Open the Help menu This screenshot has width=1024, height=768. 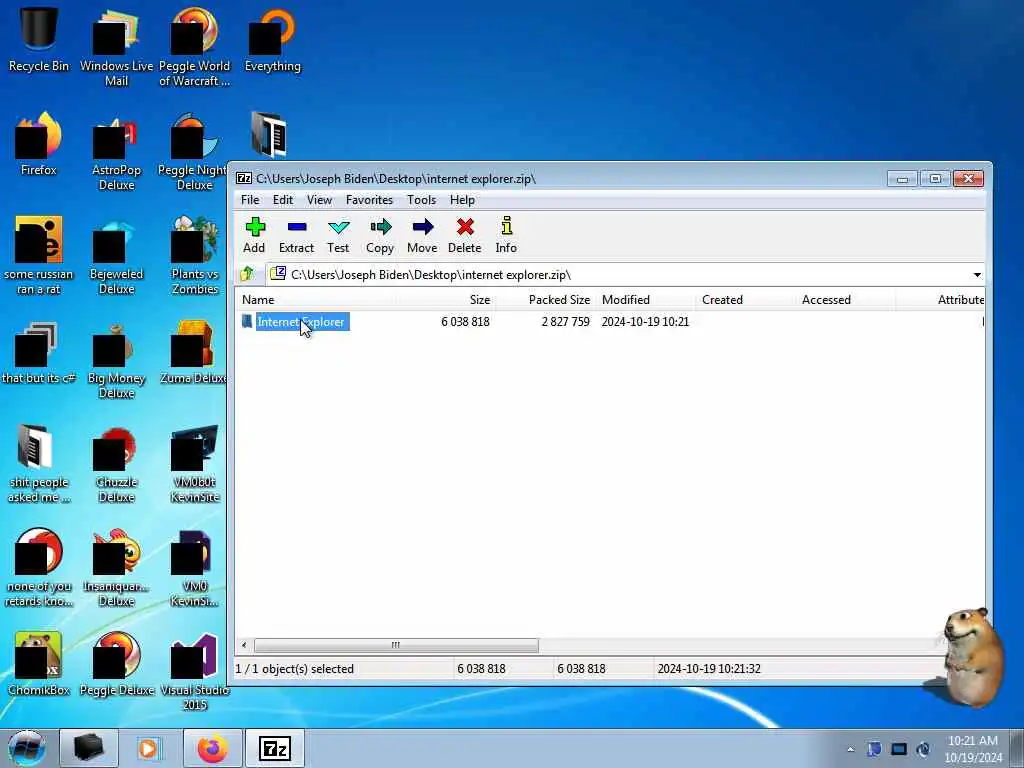462,200
